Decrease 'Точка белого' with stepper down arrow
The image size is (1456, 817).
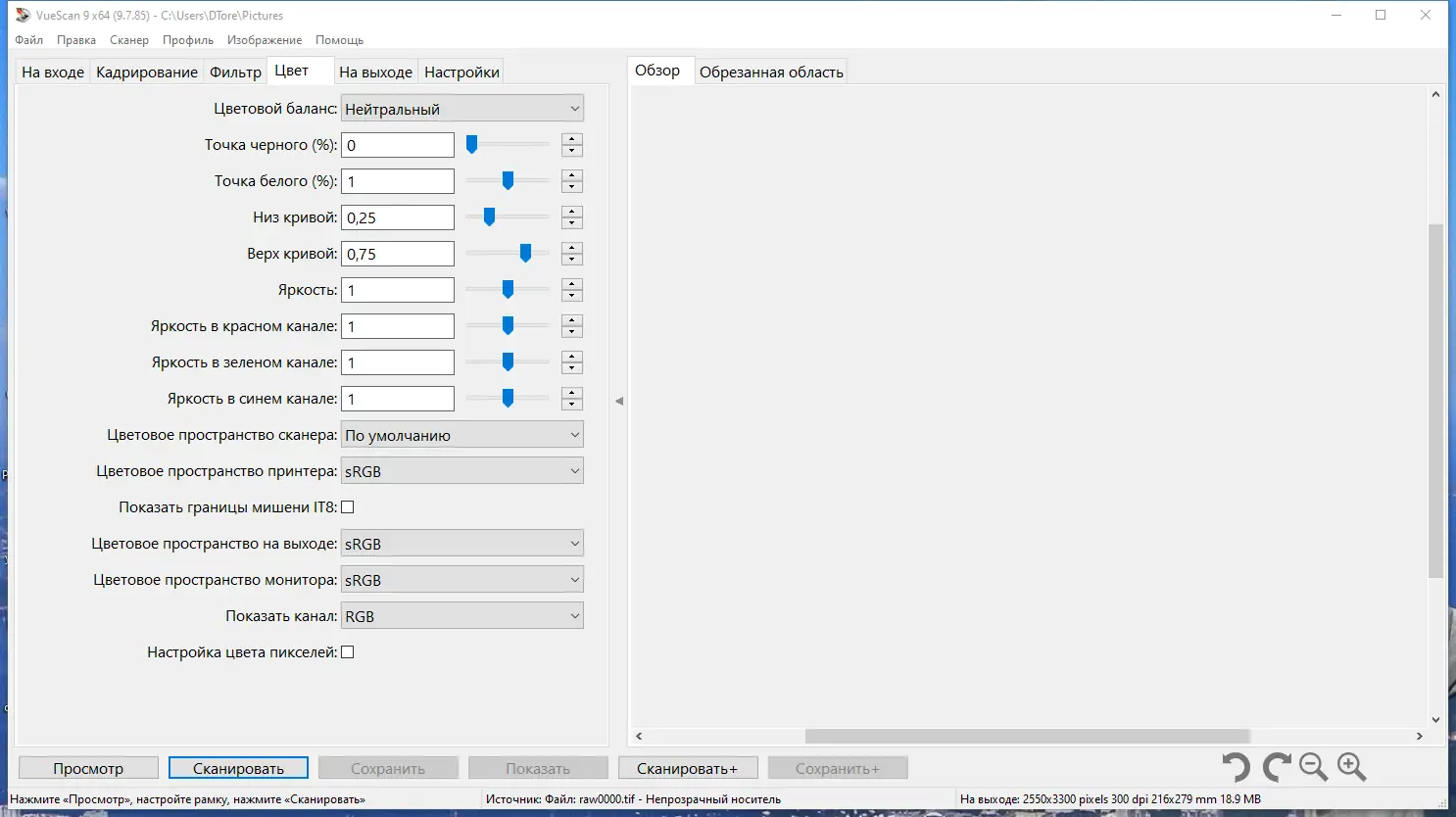coord(572,187)
